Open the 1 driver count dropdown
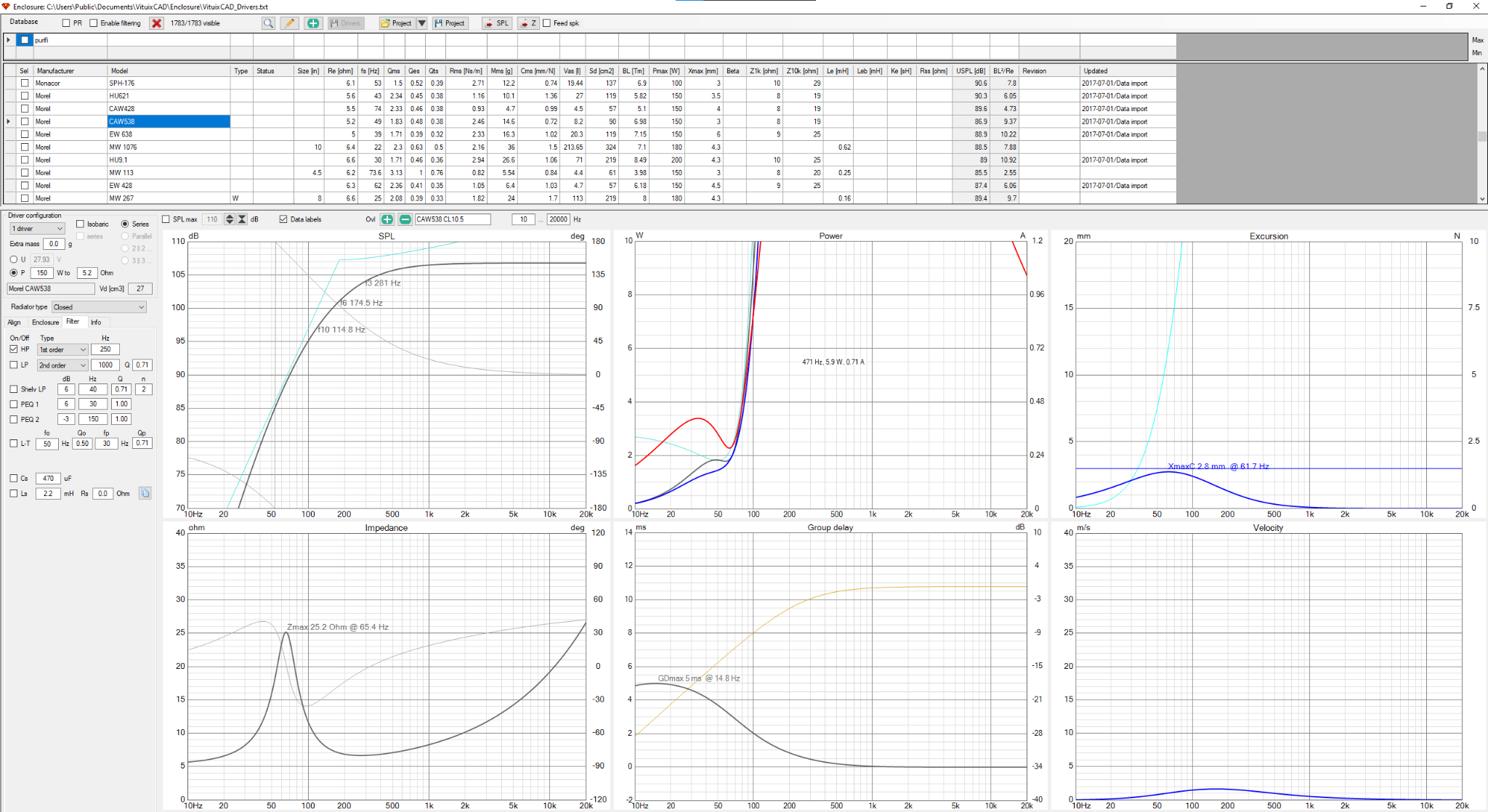 (37, 229)
